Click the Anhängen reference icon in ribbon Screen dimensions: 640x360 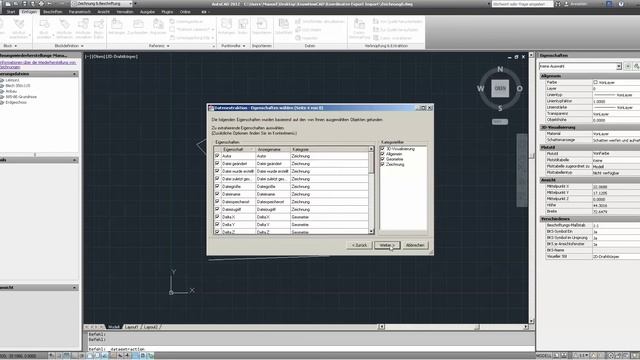[x=117, y=27]
